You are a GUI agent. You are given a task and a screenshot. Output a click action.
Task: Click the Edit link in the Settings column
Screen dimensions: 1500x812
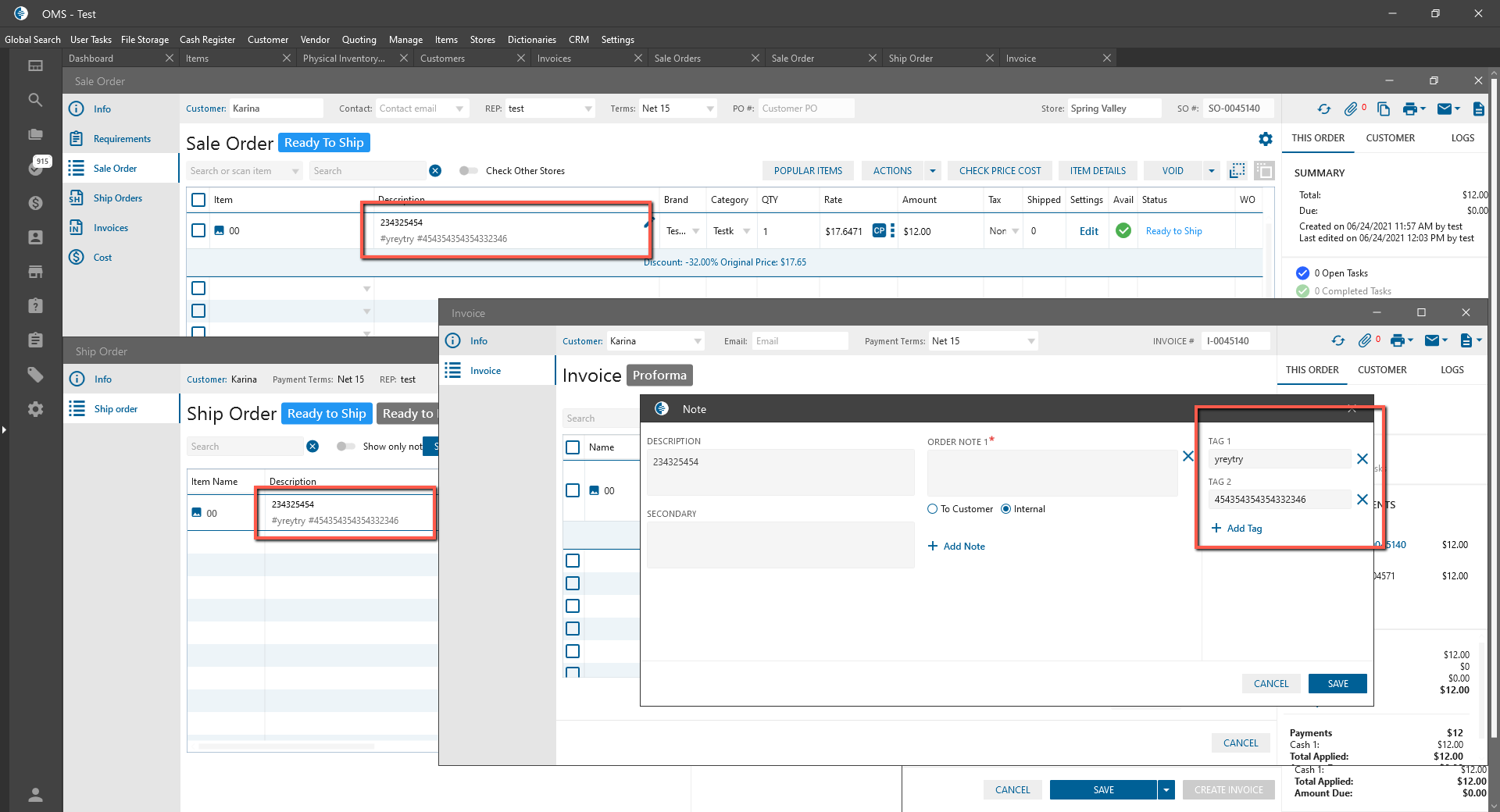tap(1088, 231)
